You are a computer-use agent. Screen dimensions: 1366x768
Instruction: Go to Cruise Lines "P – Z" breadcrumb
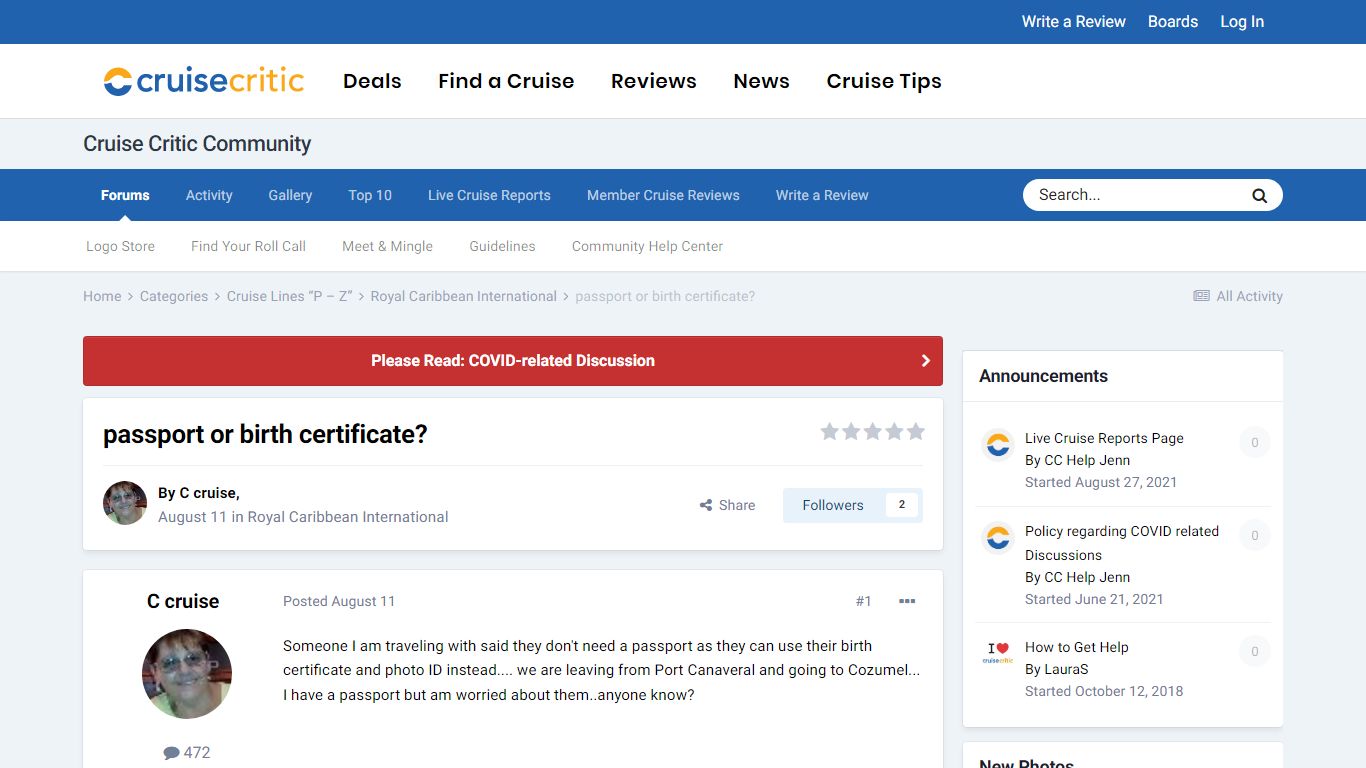pos(290,296)
